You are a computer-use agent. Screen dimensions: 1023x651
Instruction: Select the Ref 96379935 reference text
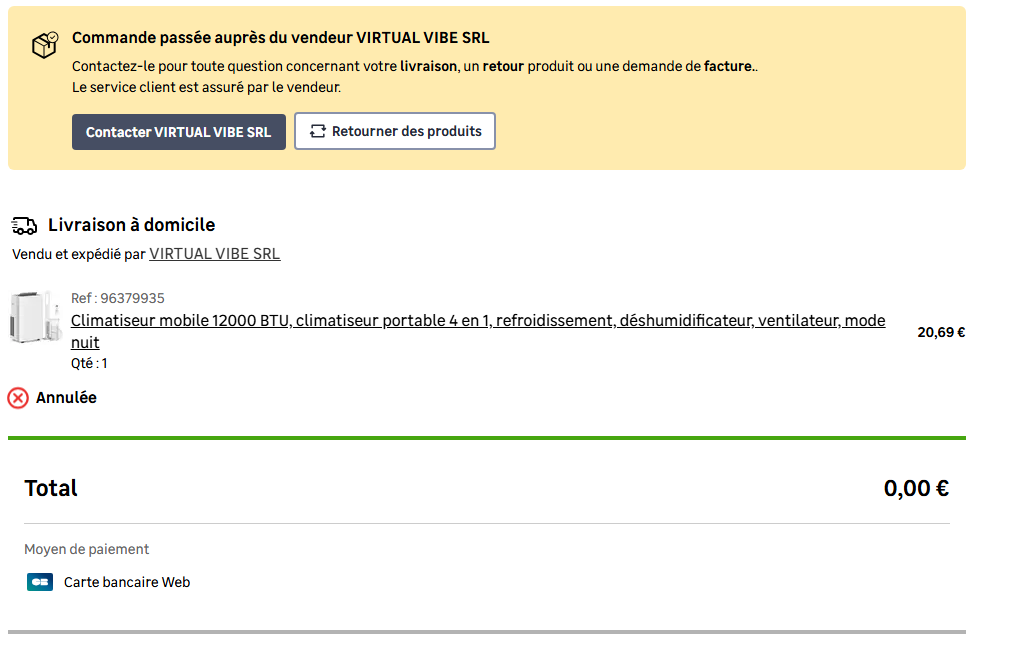point(117,298)
